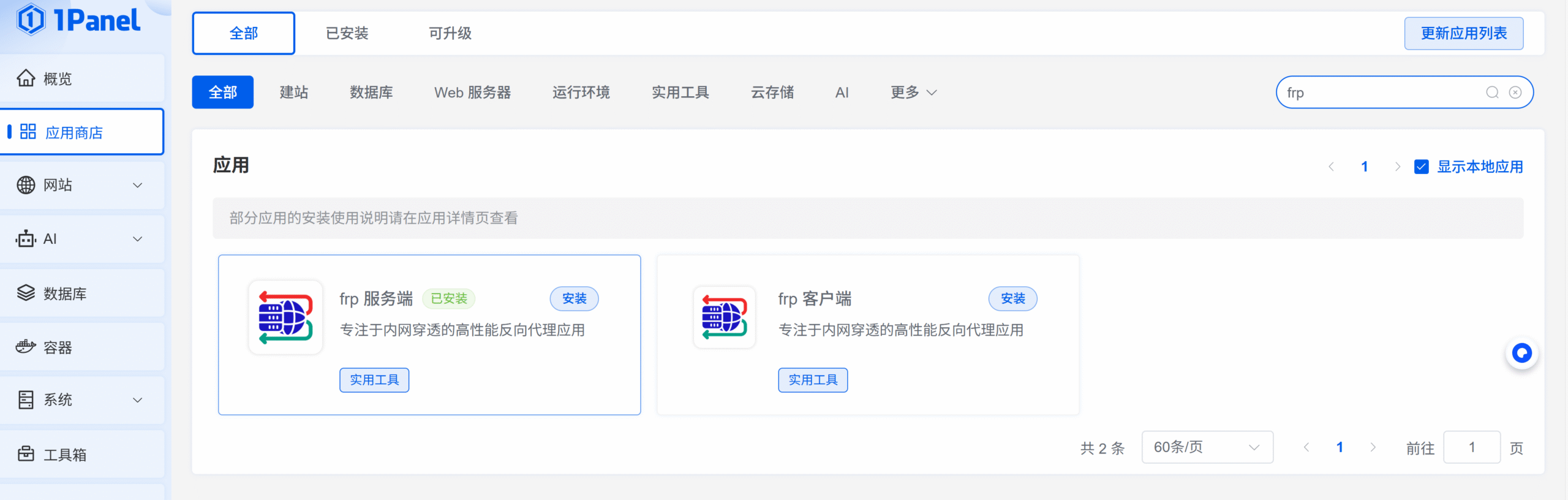Open 概览 in the sidebar

[x=82, y=78]
